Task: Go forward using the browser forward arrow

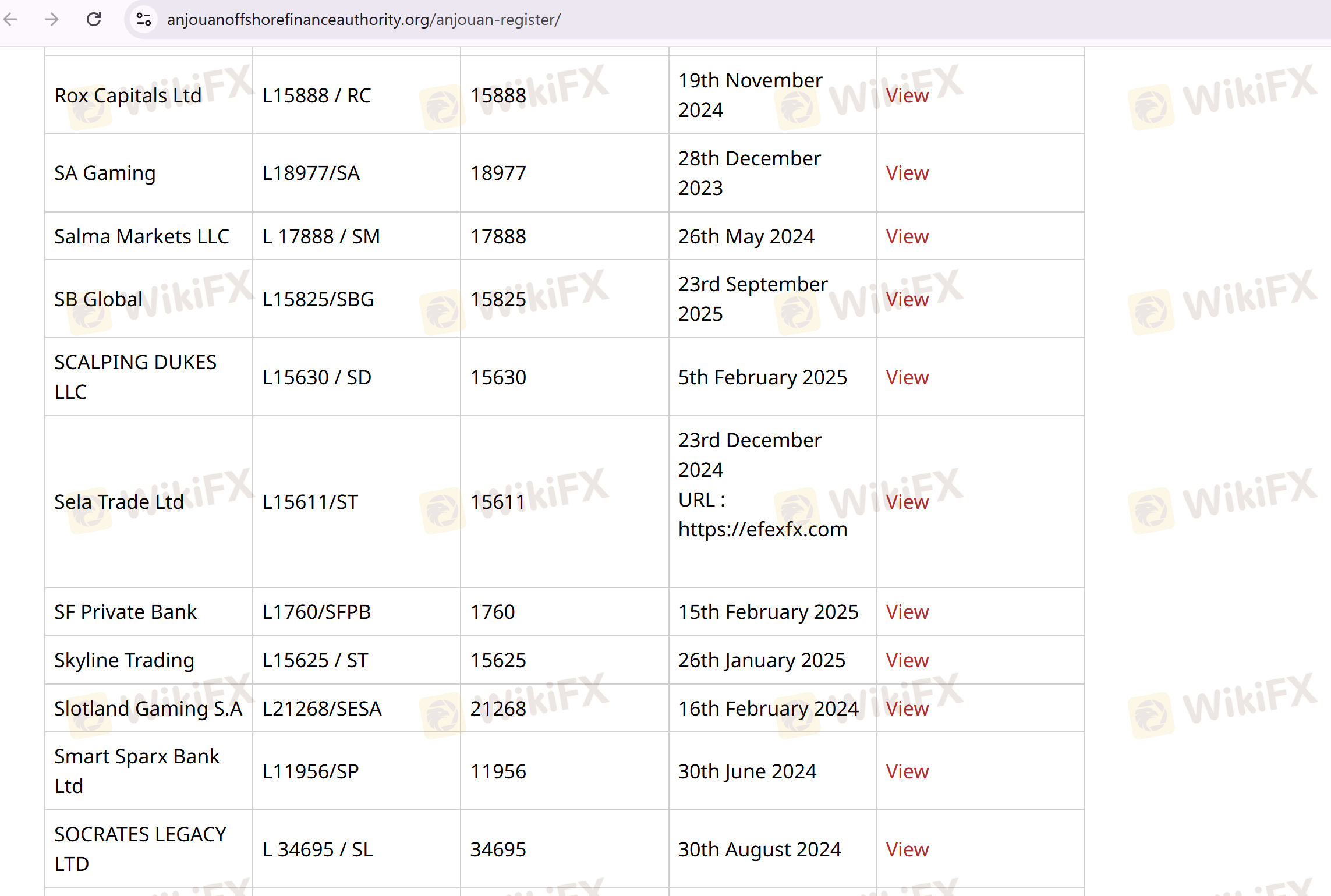Action: coord(52,20)
